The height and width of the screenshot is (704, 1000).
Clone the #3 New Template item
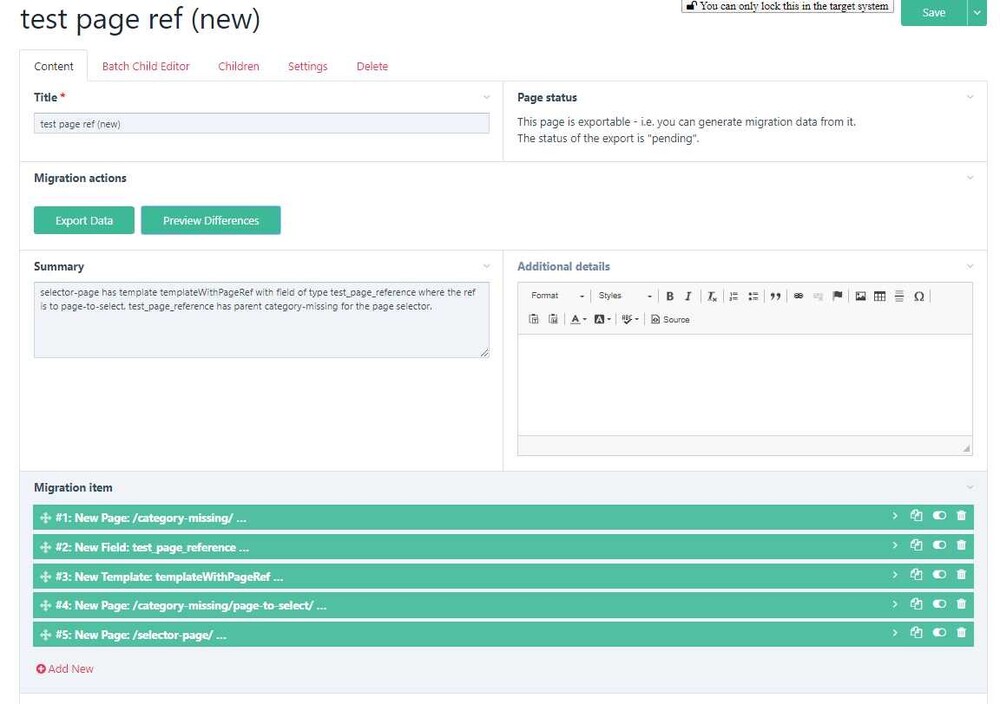click(916, 576)
